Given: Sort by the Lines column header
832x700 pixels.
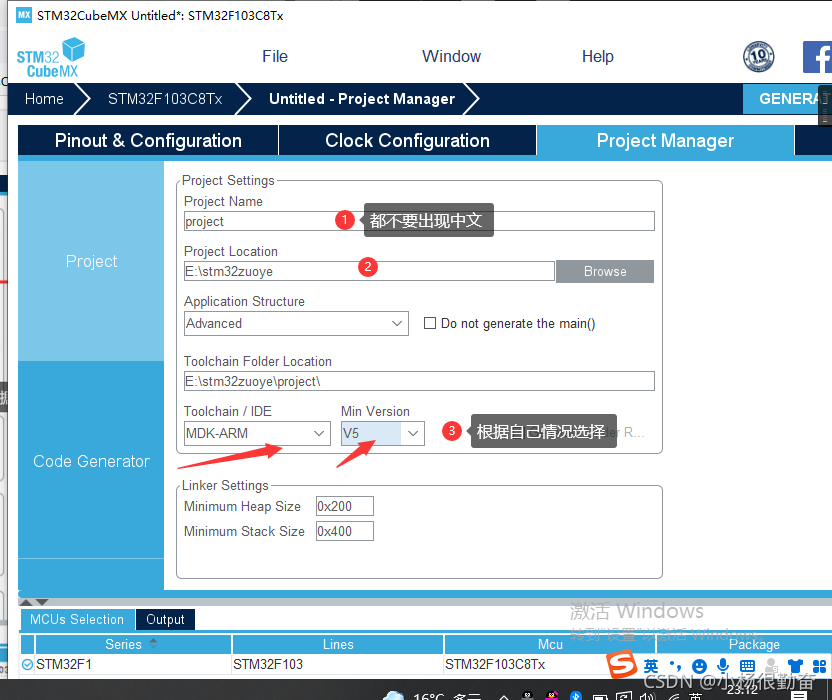Looking at the screenshot, I should (338, 644).
